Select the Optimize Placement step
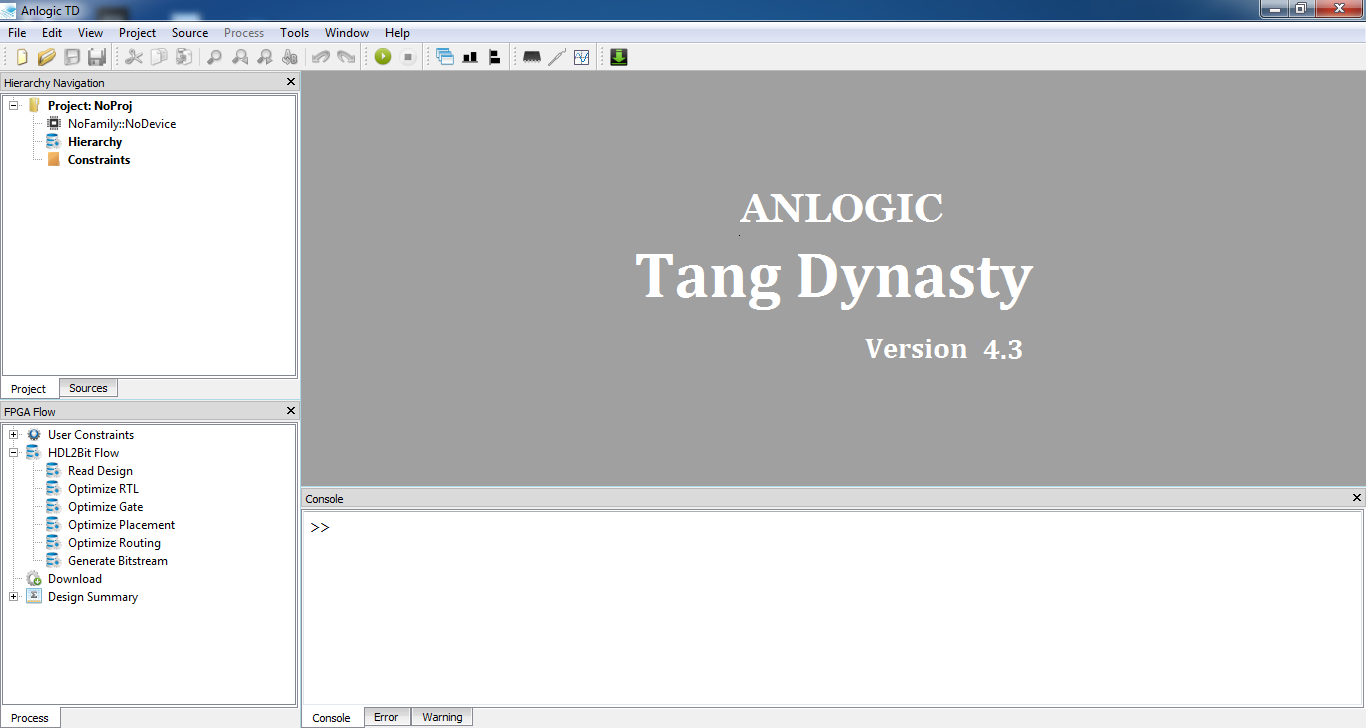The image size is (1366, 728). 121,525
